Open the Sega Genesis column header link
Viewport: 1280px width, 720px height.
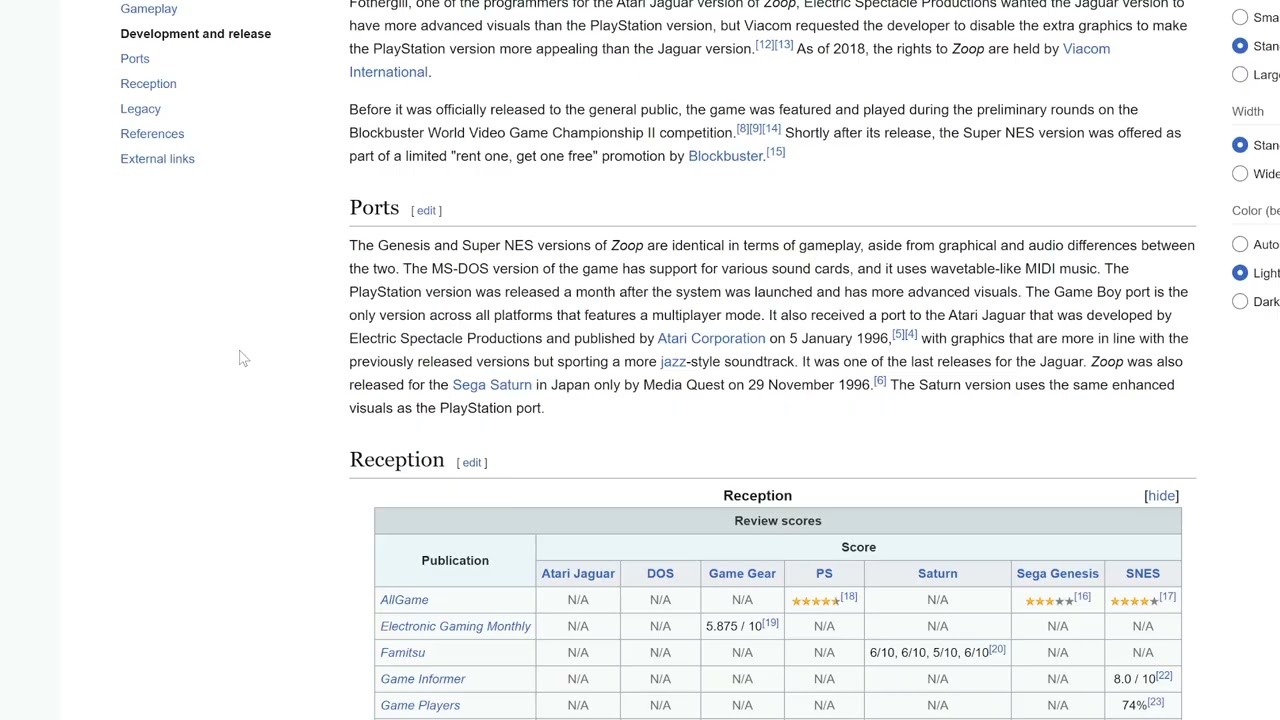[x=1057, y=573]
